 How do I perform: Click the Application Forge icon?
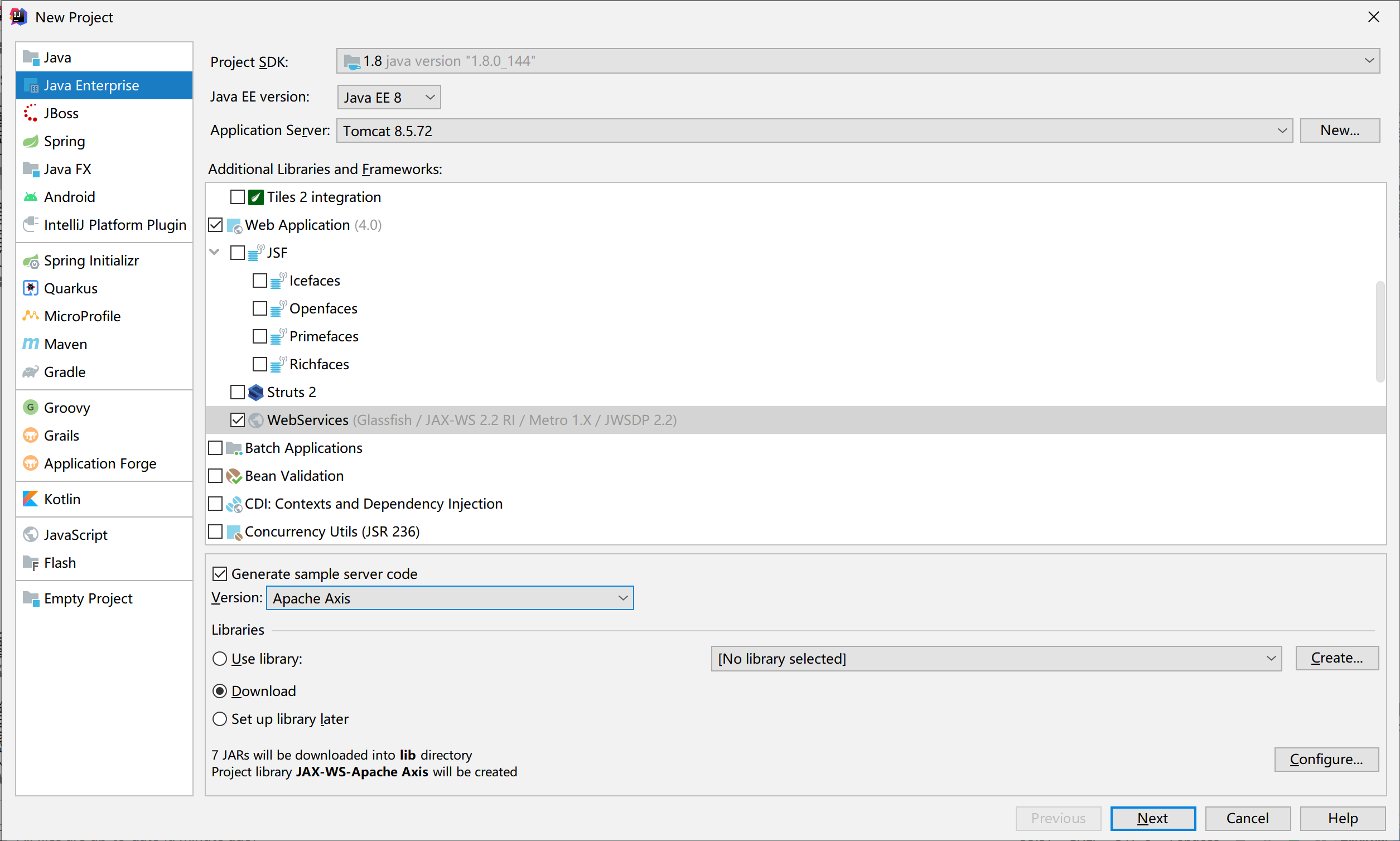tap(31, 463)
